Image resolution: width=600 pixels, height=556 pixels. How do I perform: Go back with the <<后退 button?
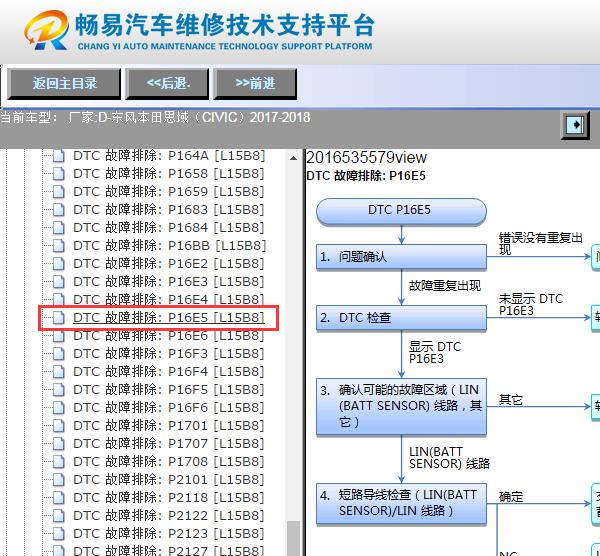click(167, 84)
